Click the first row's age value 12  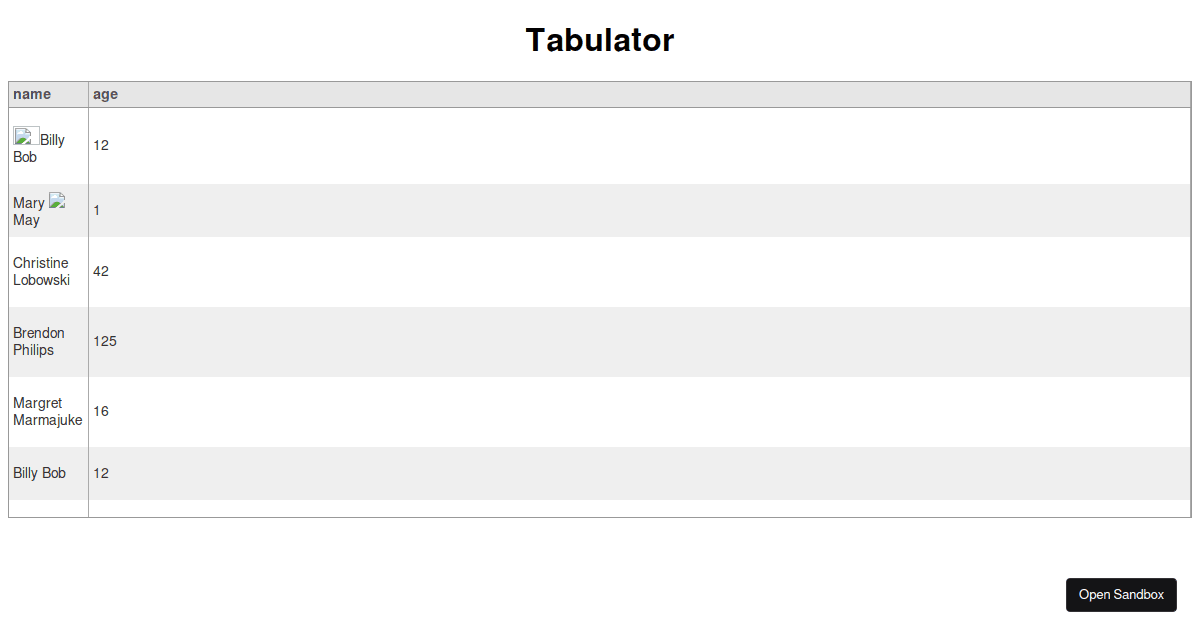pyautogui.click(x=101, y=145)
